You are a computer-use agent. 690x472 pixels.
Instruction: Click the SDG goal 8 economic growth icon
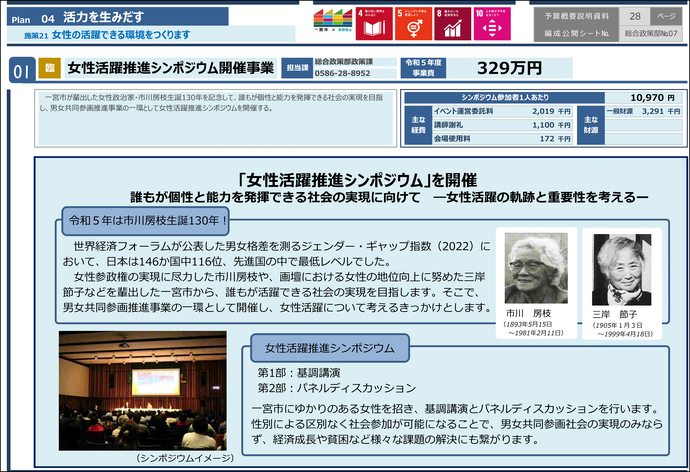(x=452, y=24)
